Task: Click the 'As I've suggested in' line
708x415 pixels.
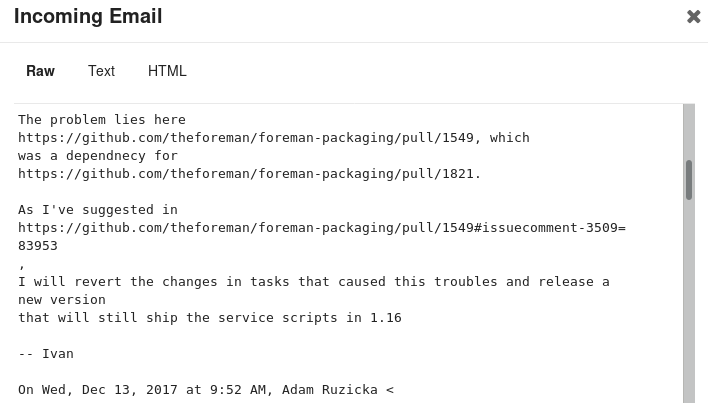Action: [x=98, y=210]
